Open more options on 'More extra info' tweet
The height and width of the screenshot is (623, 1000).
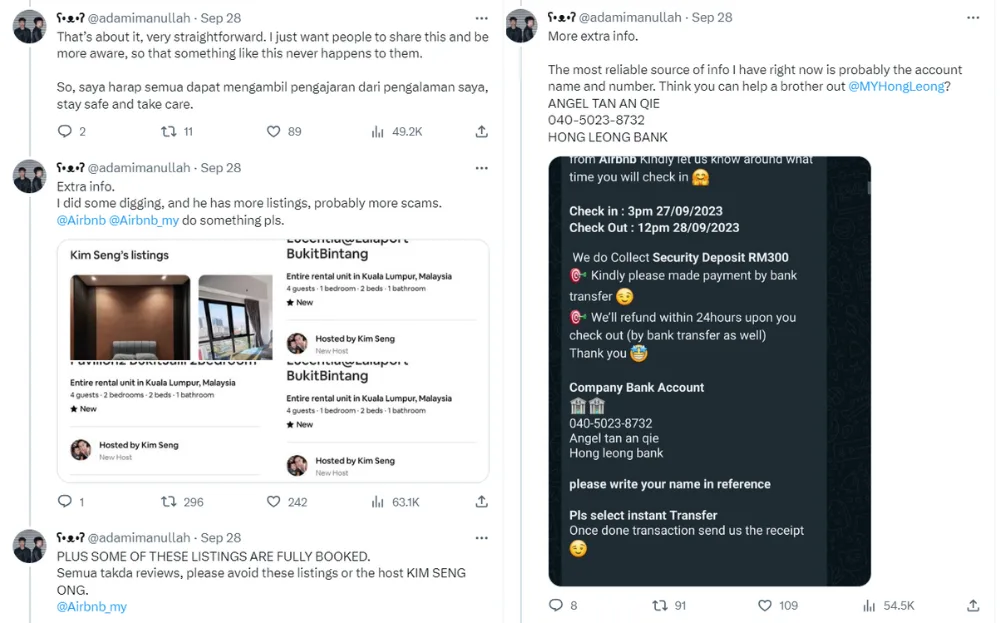pos(973,18)
